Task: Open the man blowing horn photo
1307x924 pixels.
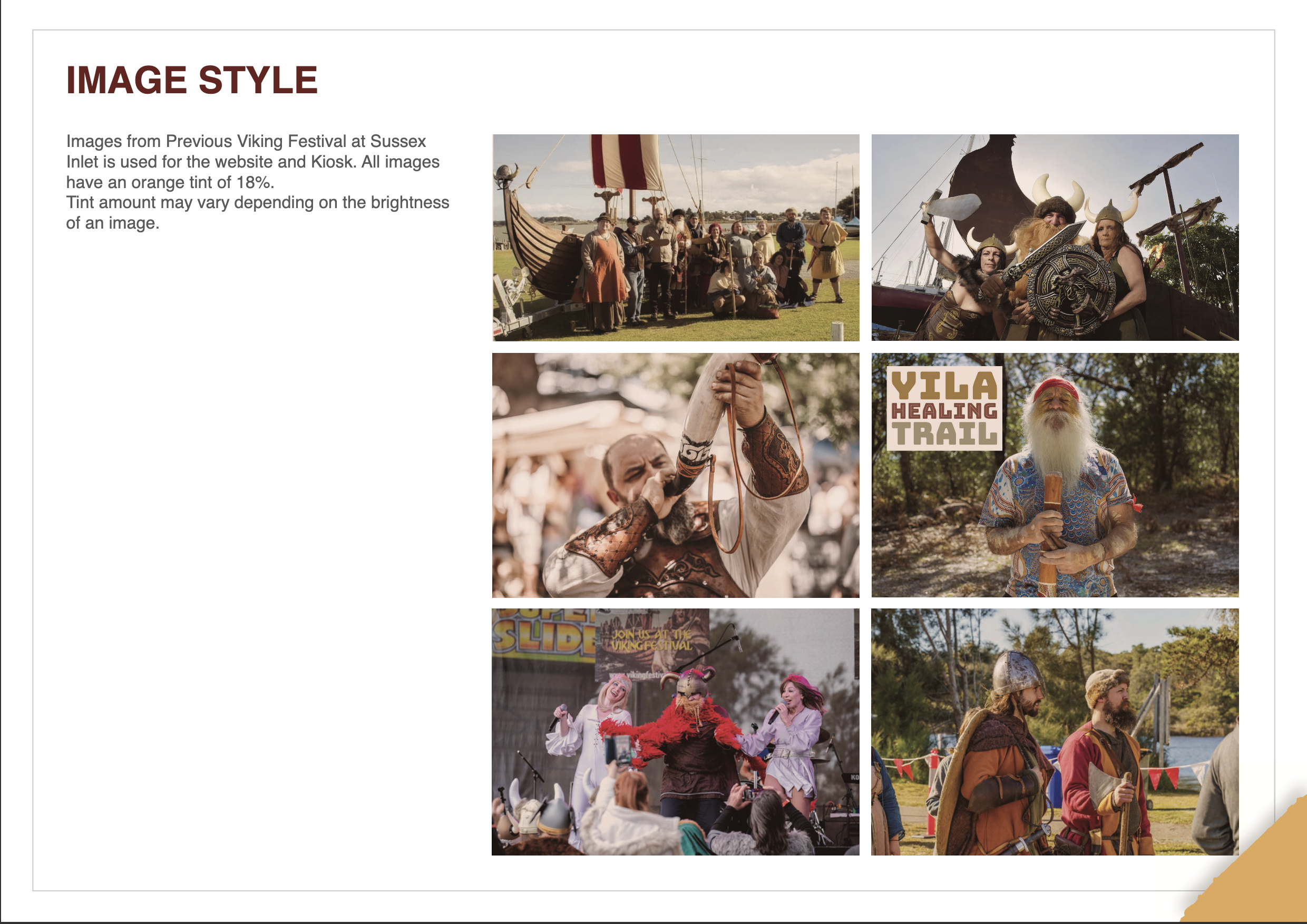Action: (676, 475)
